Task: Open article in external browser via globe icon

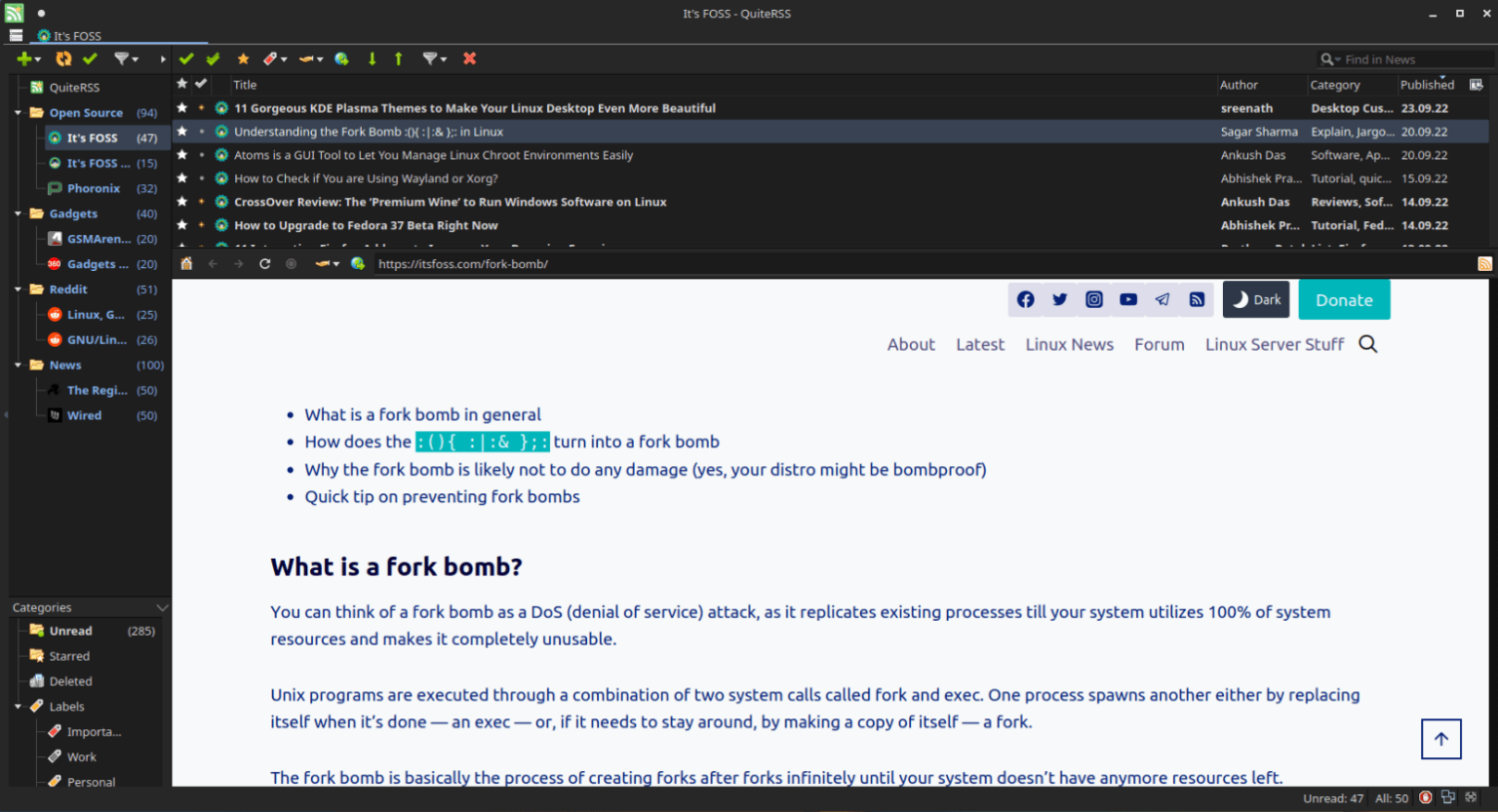Action: point(341,58)
